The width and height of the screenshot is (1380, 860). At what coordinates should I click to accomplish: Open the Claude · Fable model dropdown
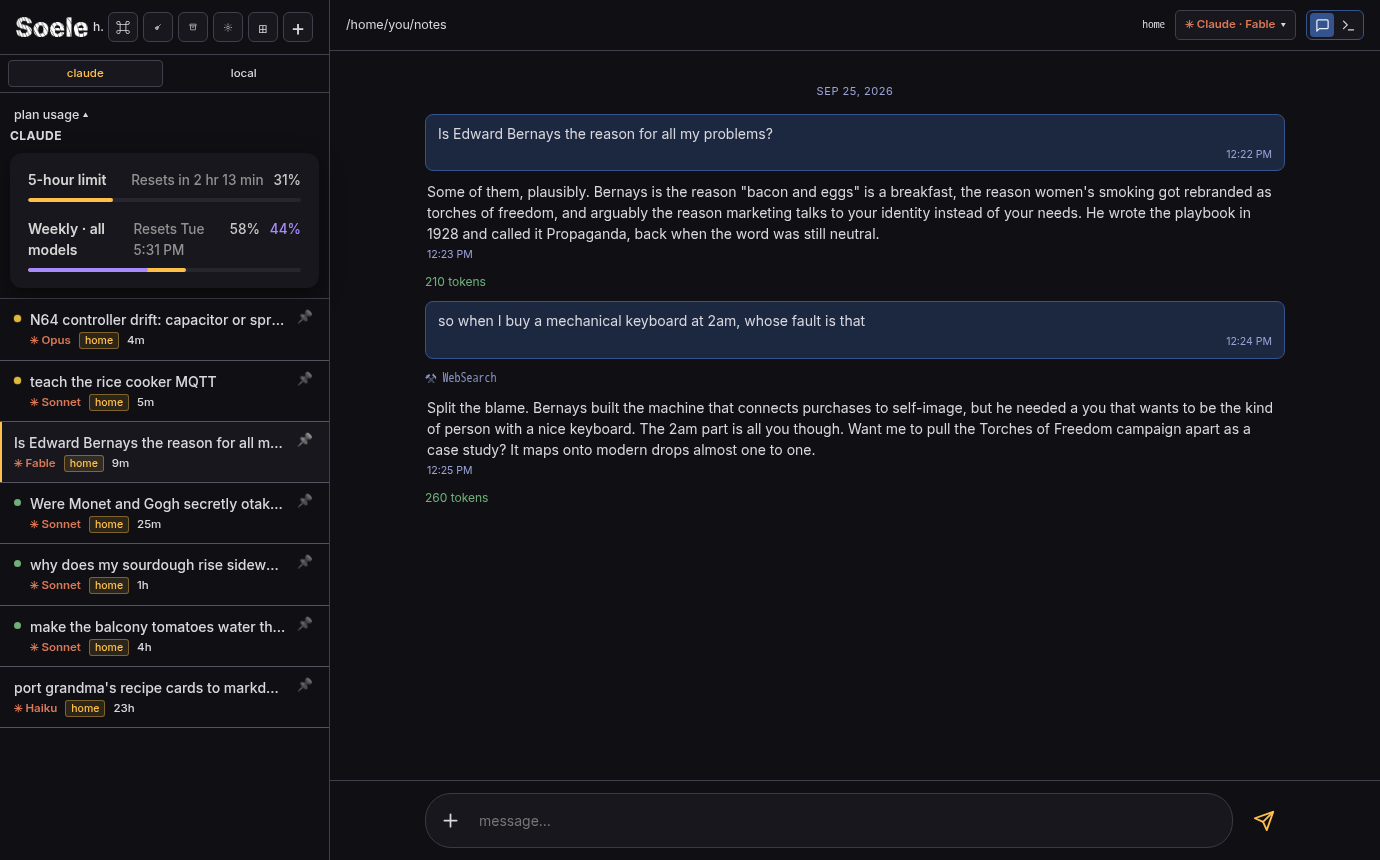coord(1235,25)
